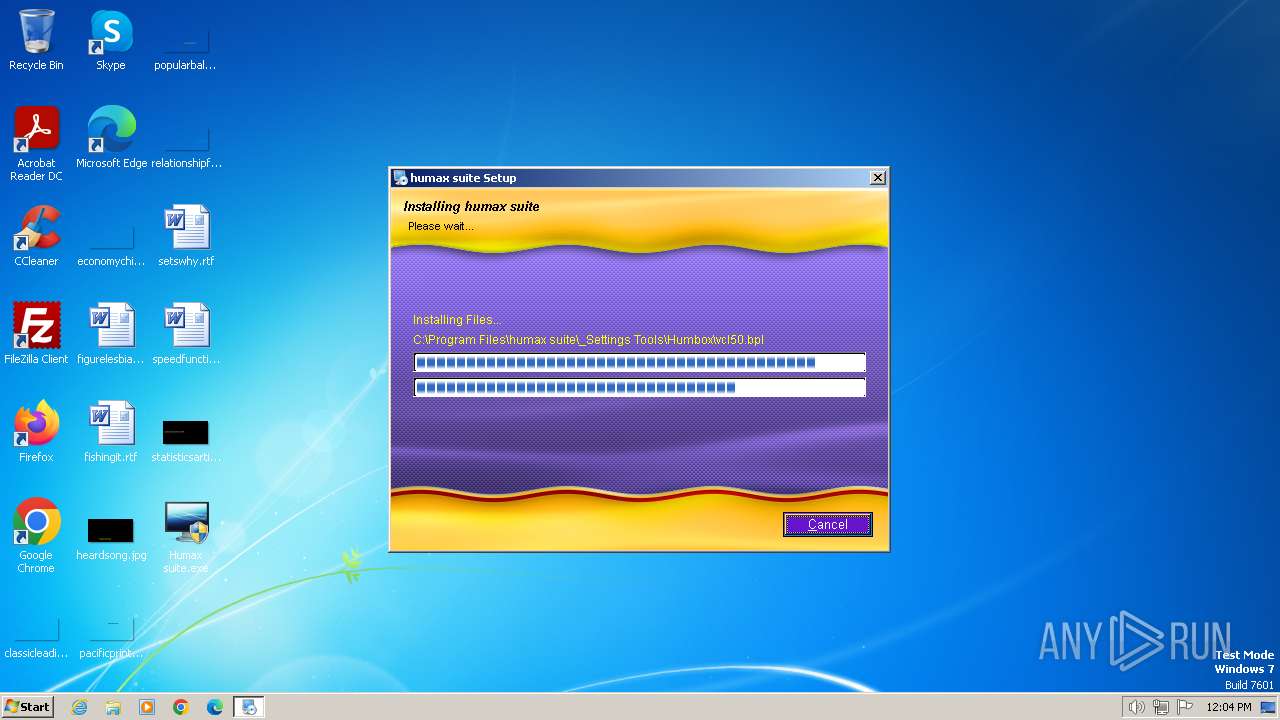Open the network tray icon

[x=1161, y=707]
